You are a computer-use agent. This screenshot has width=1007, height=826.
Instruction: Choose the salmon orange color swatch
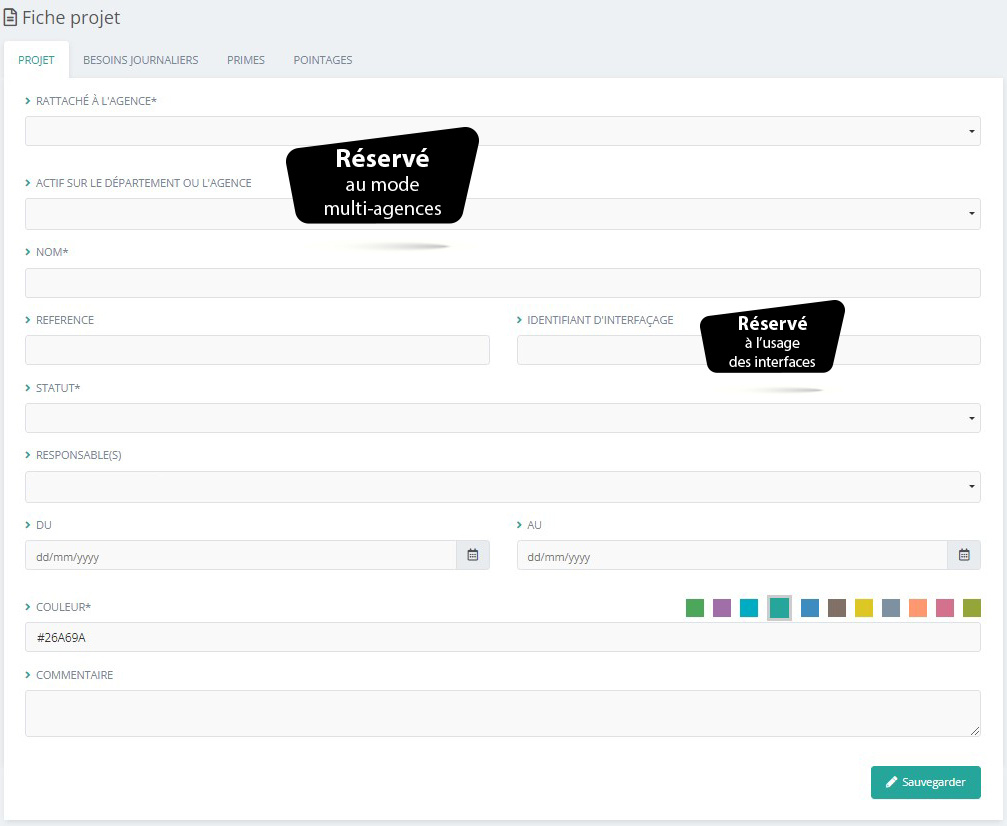point(918,608)
